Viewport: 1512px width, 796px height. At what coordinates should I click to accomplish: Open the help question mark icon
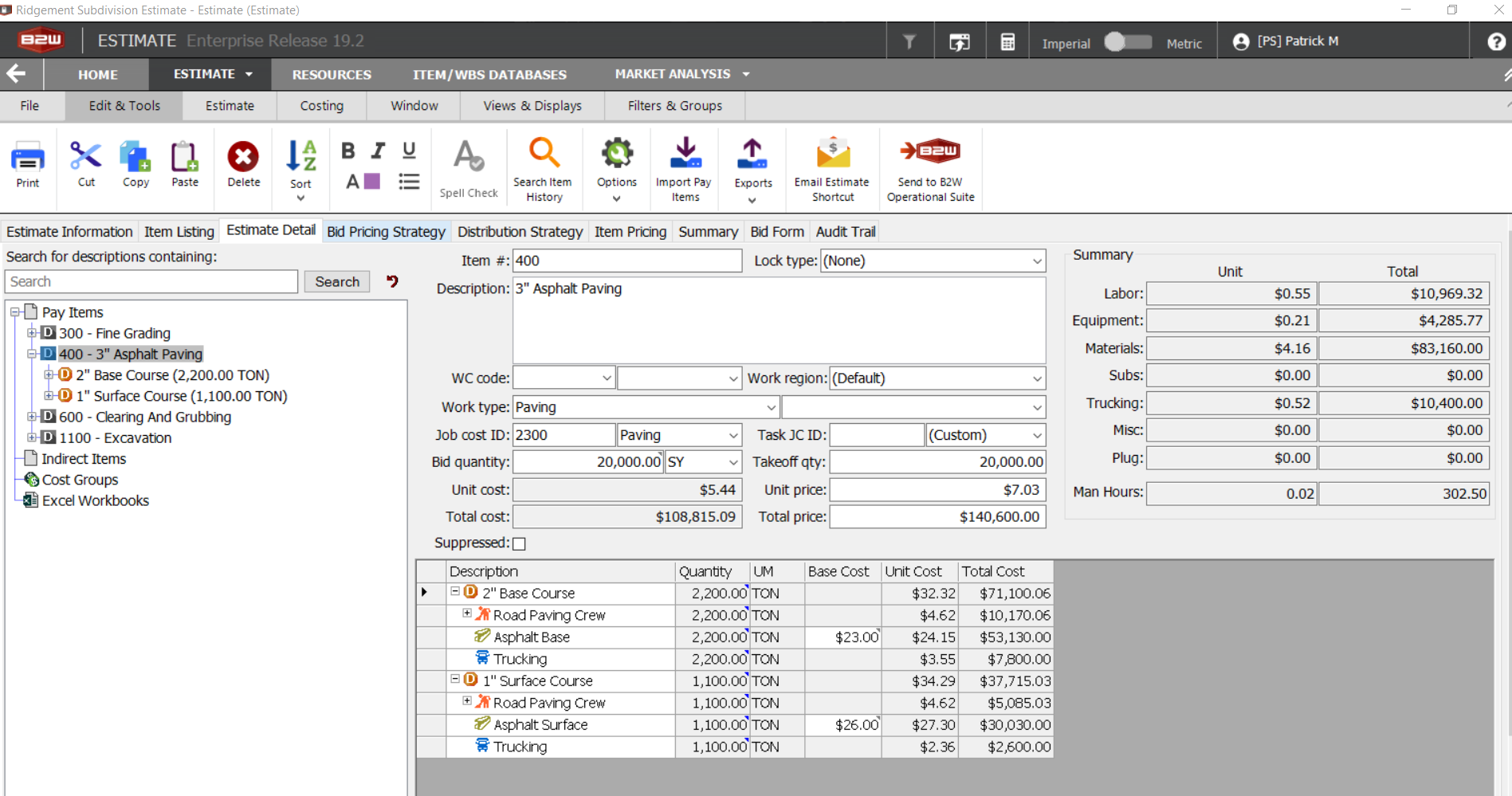[x=1497, y=41]
